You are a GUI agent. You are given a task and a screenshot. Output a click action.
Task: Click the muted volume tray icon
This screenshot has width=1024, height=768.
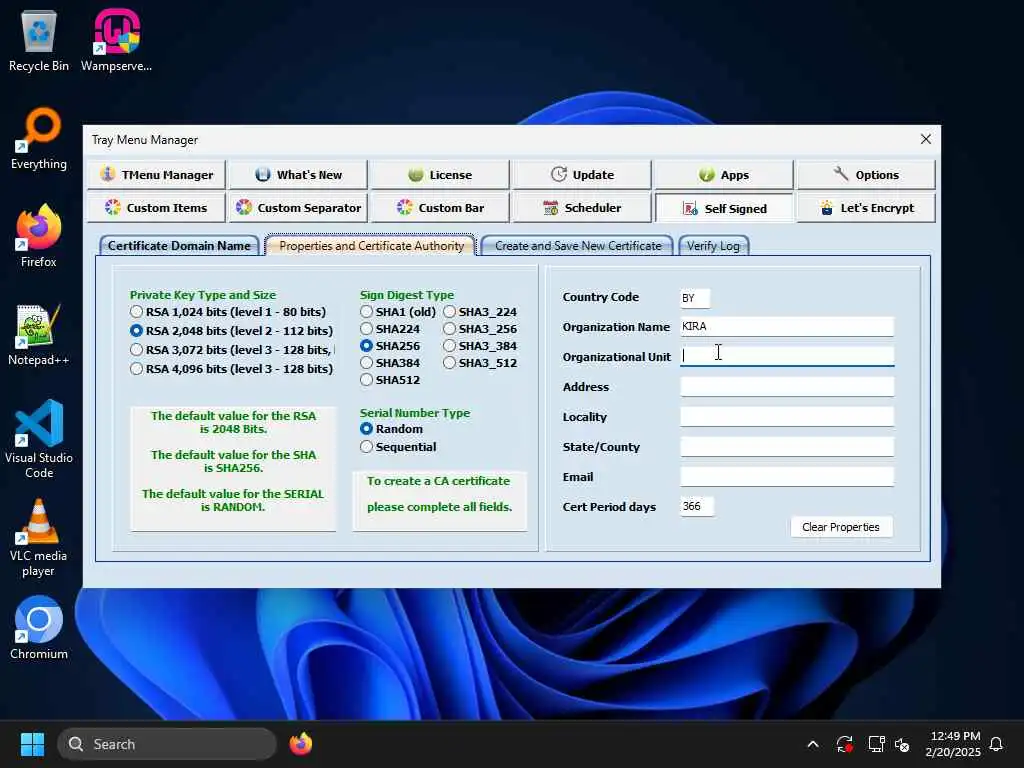(x=902, y=744)
